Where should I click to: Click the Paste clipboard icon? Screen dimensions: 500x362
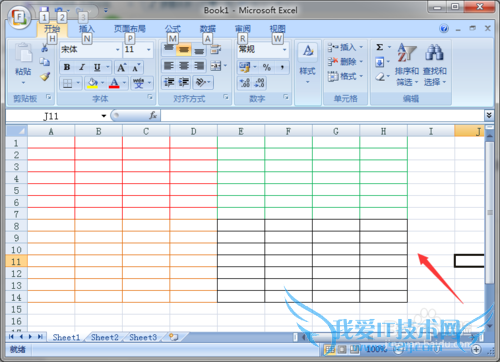click(x=23, y=53)
